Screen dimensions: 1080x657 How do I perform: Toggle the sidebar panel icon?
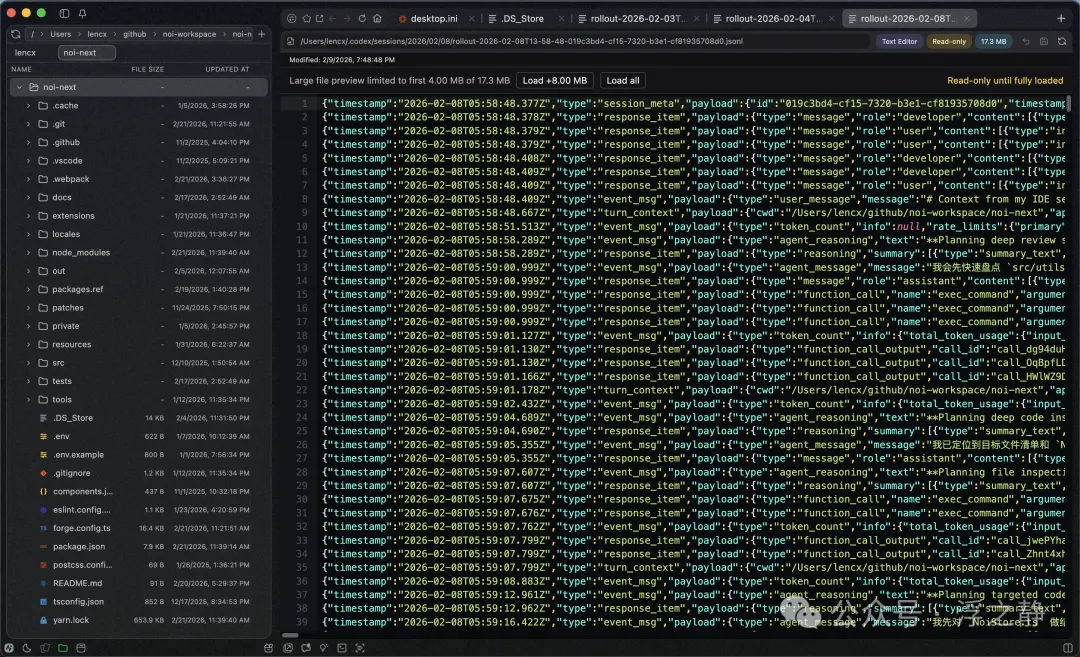[x=64, y=13]
